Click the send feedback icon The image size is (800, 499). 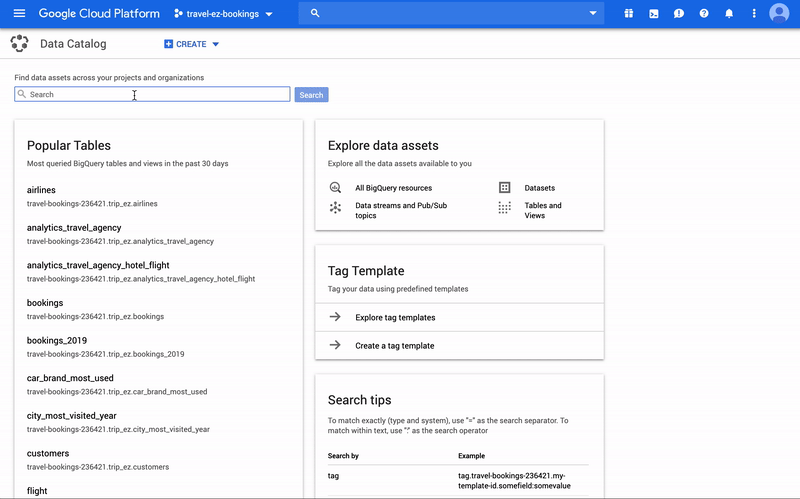point(679,14)
